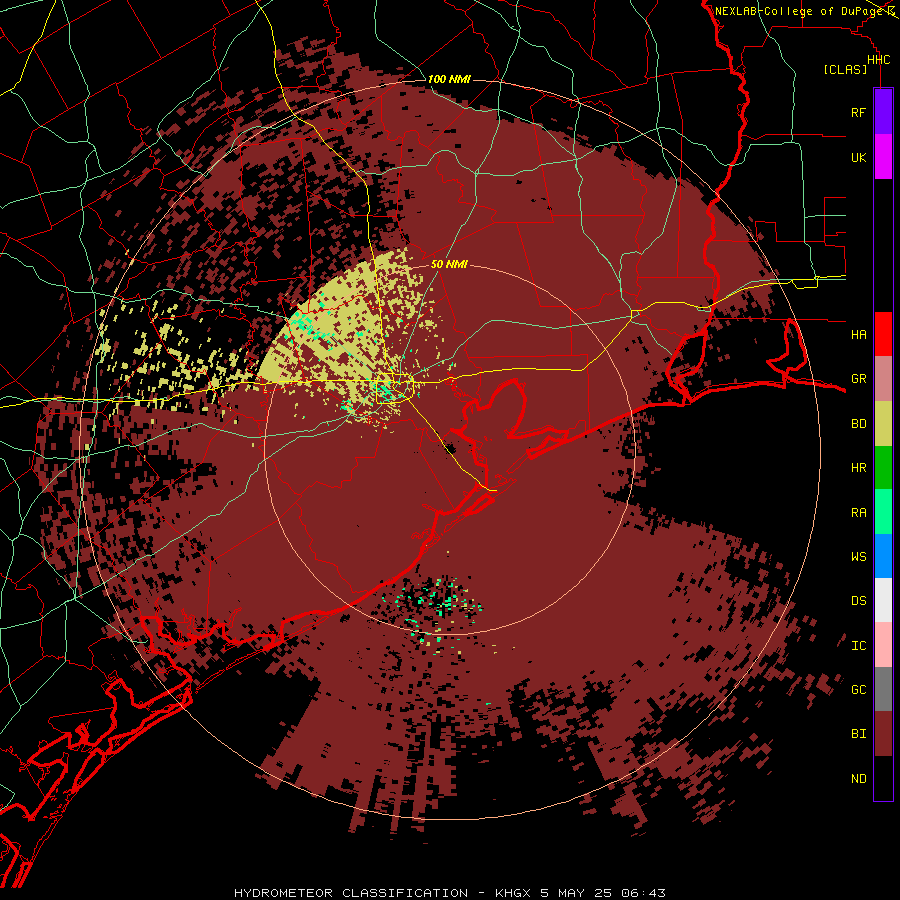
Task: Select the HR legend label text
Action: coord(858,468)
